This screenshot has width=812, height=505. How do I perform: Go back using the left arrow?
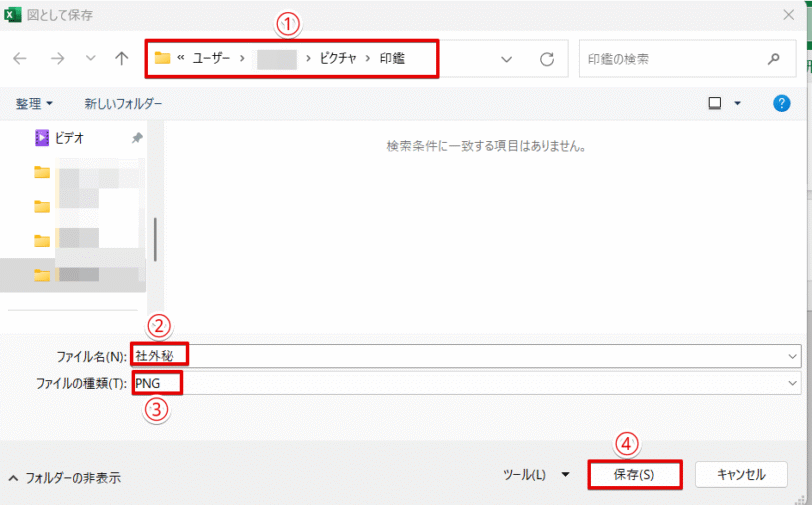click(20, 59)
